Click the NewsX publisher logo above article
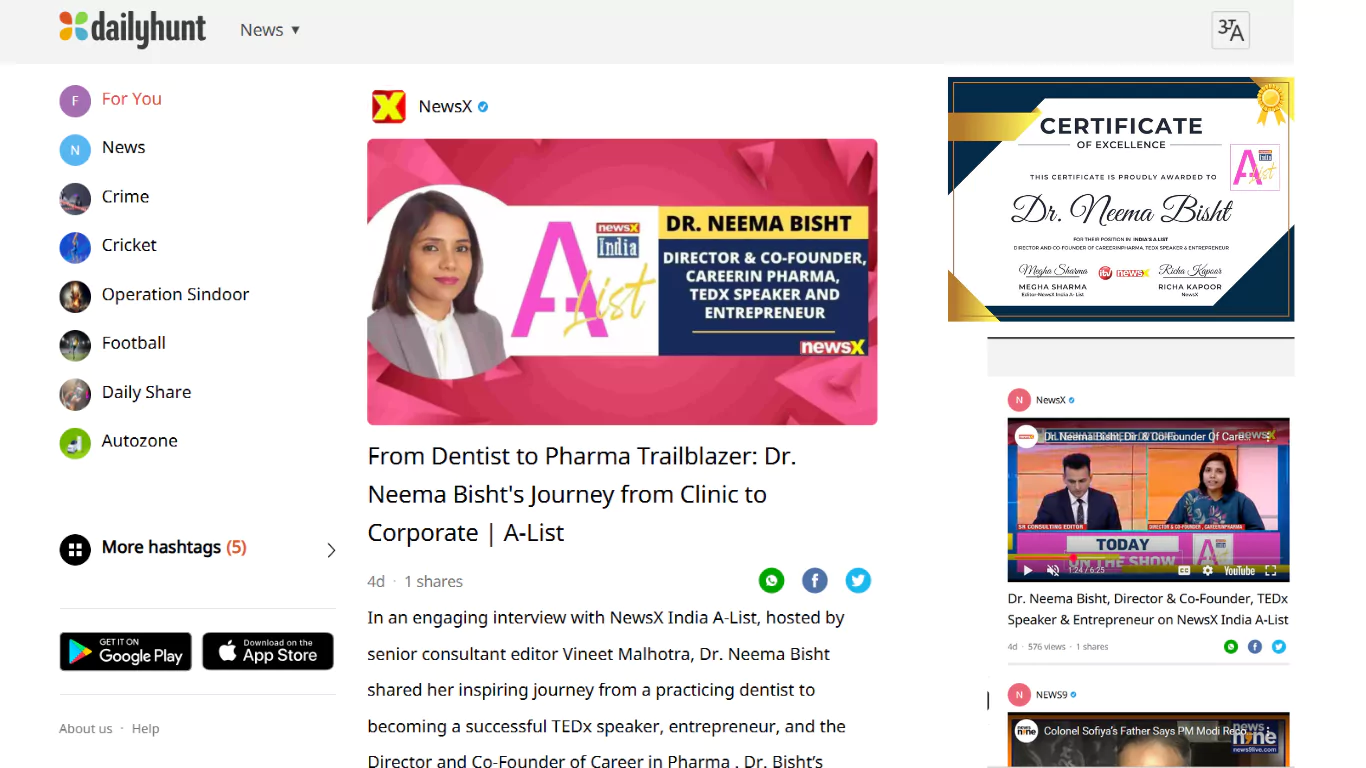 tap(388, 106)
